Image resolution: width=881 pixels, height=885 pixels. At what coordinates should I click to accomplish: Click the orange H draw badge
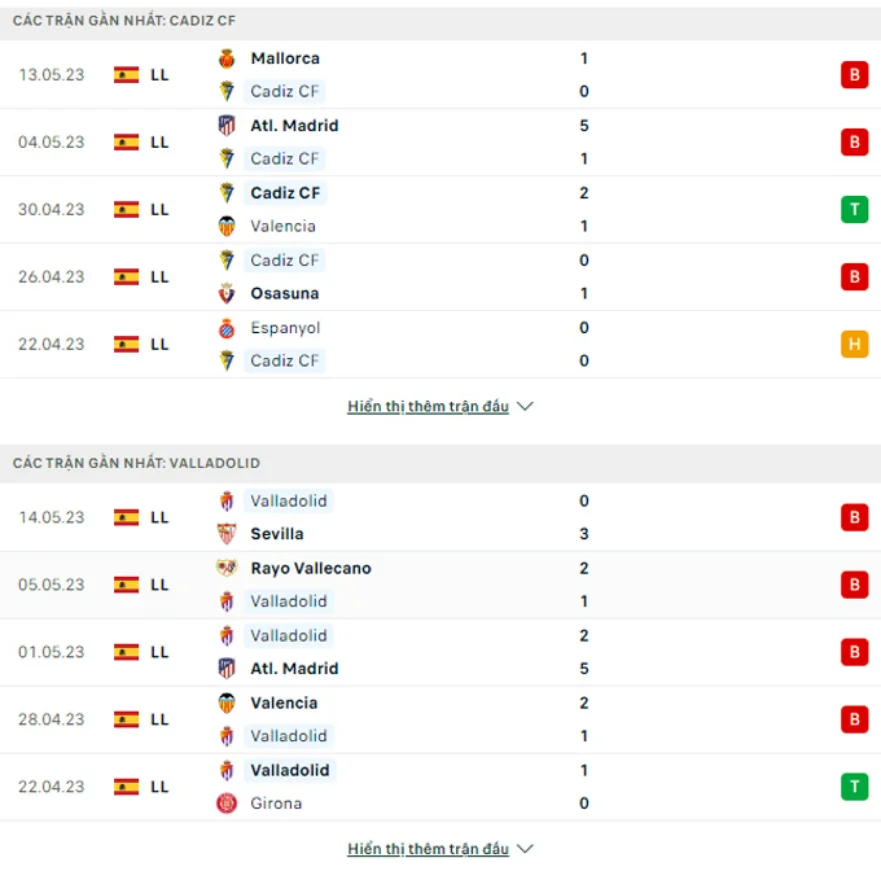(855, 343)
